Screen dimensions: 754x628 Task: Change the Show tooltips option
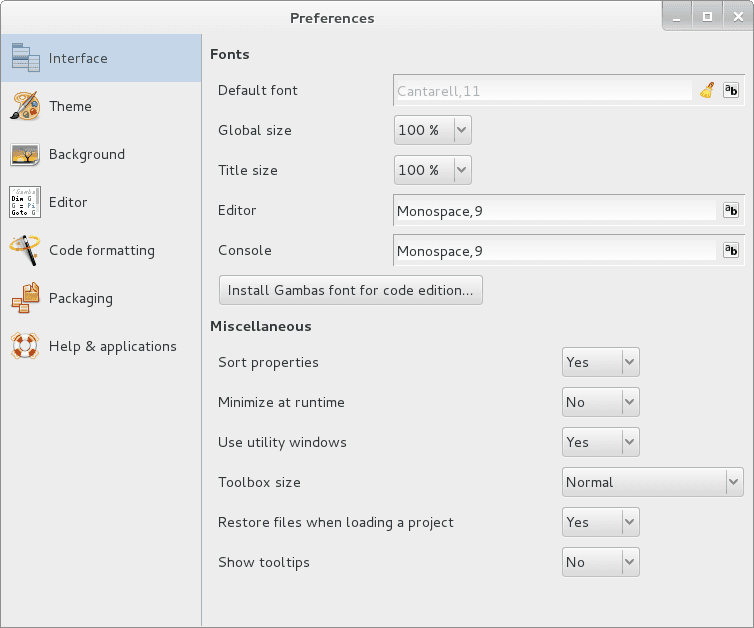[601, 562]
